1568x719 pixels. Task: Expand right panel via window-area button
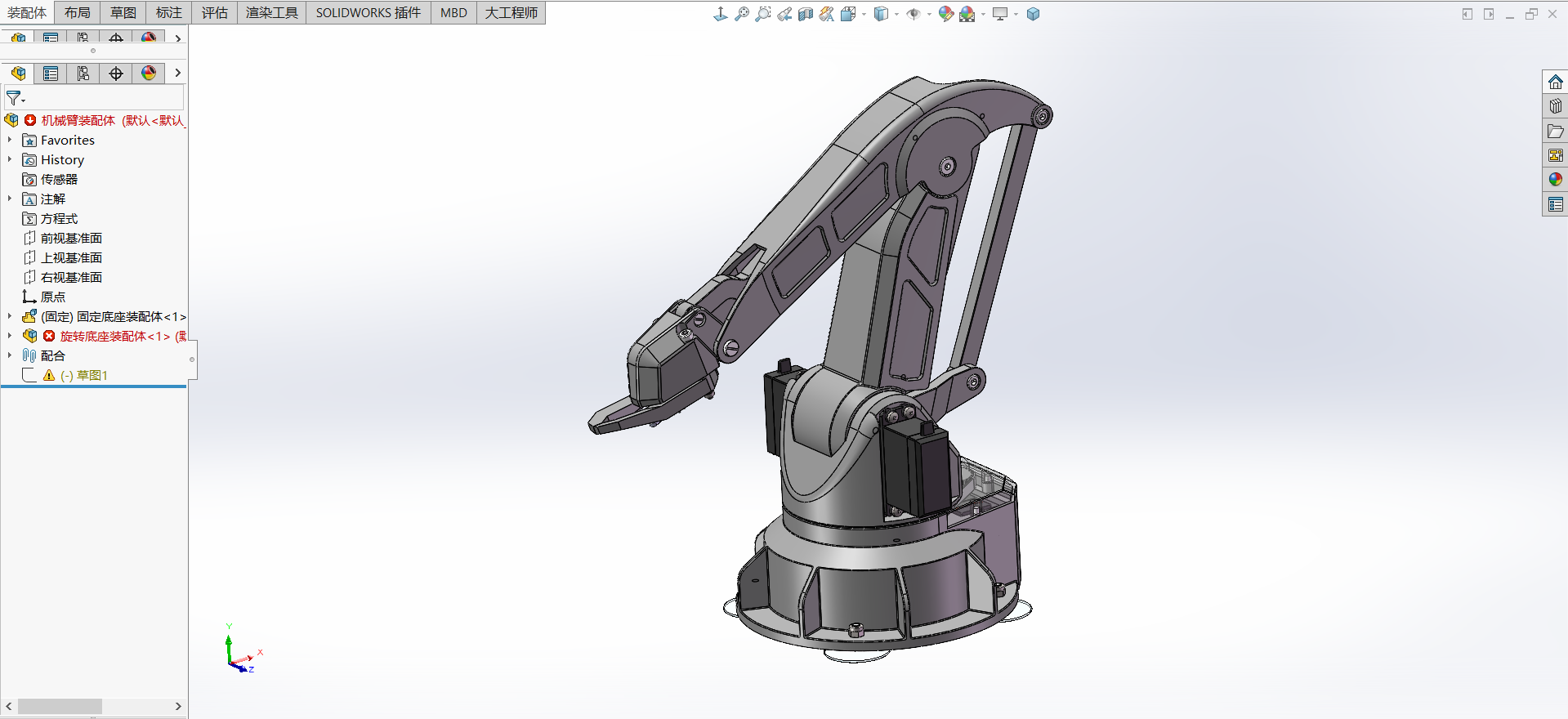[x=1489, y=14]
